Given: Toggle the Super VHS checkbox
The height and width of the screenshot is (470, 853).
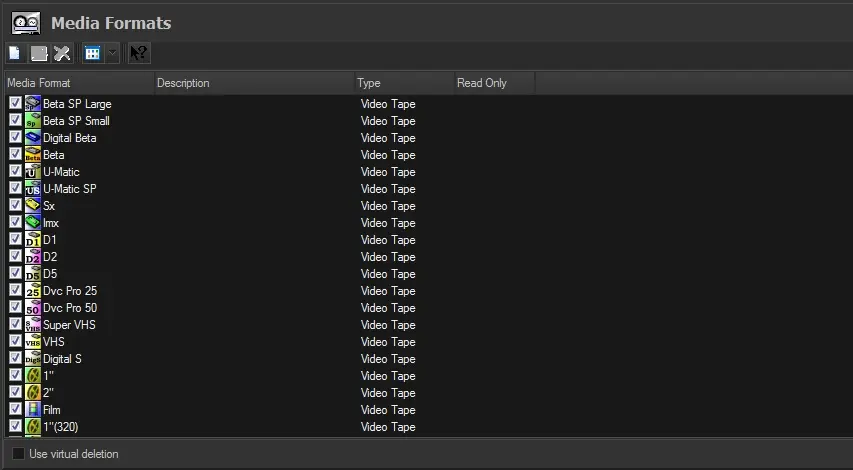Looking at the screenshot, I should point(15,324).
